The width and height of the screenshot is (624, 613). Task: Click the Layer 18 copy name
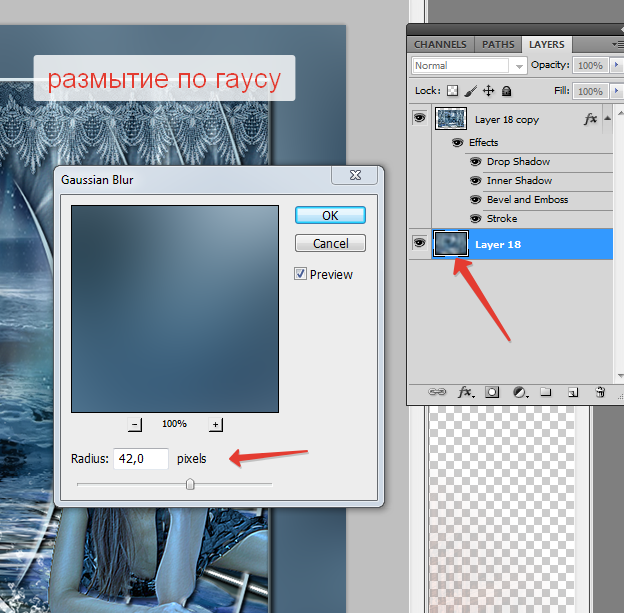[x=507, y=120]
